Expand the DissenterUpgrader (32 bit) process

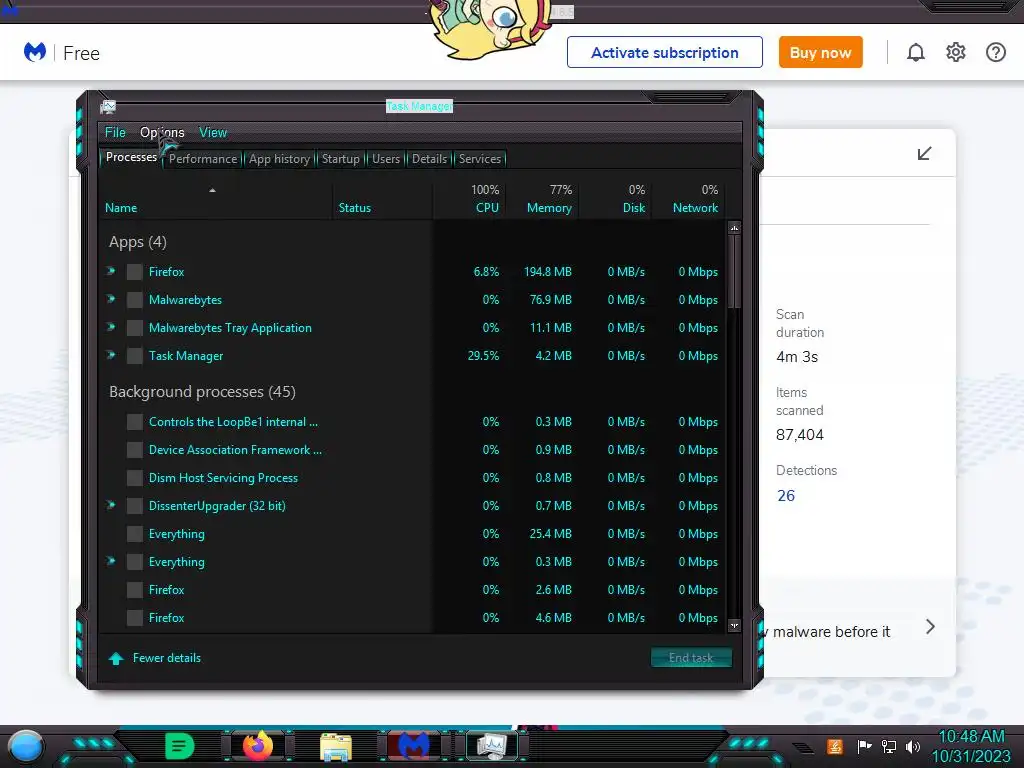pos(112,505)
